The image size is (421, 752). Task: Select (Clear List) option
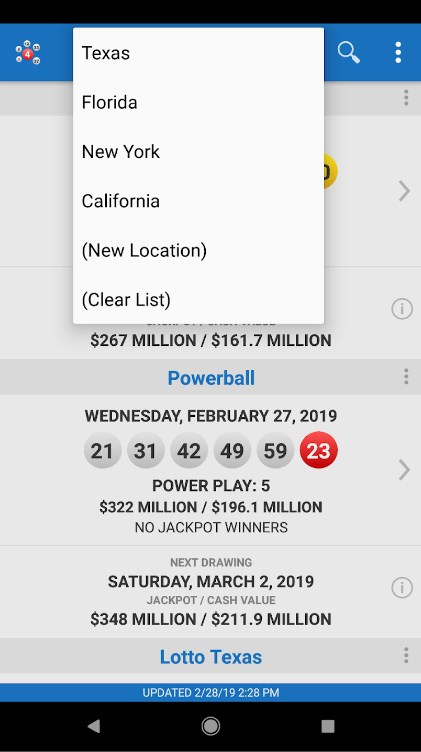click(x=199, y=300)
